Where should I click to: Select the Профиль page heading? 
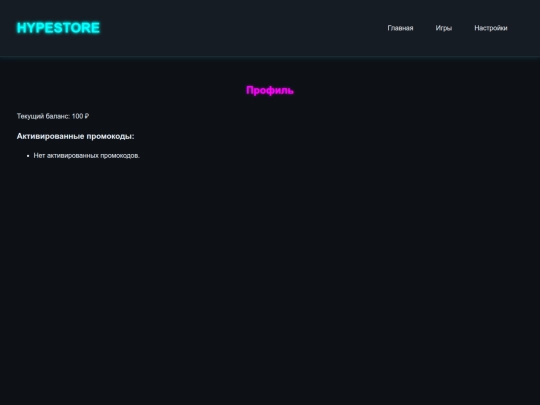coord(270,90)
